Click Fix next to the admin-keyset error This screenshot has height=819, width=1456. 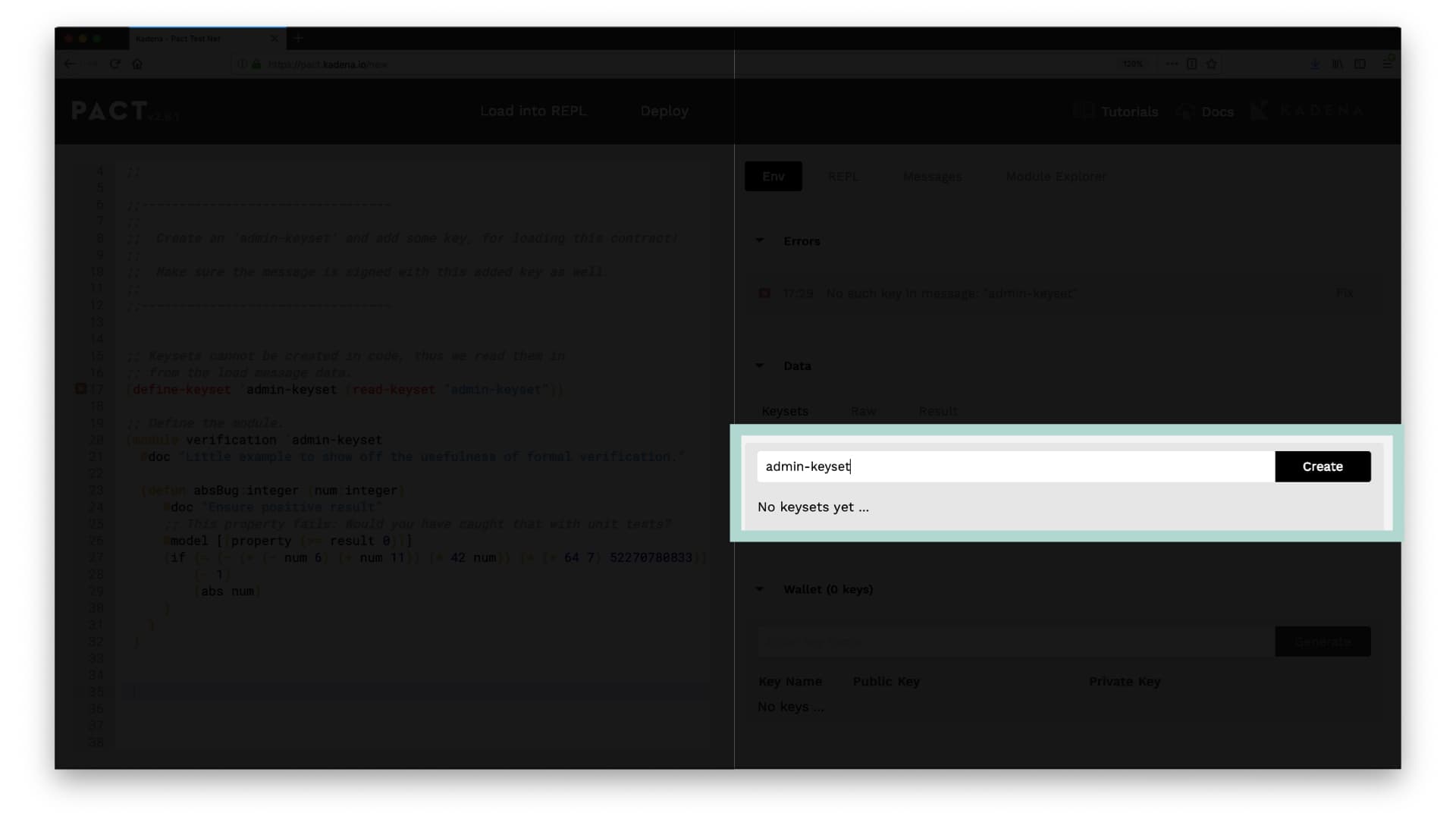point(1345,293)
